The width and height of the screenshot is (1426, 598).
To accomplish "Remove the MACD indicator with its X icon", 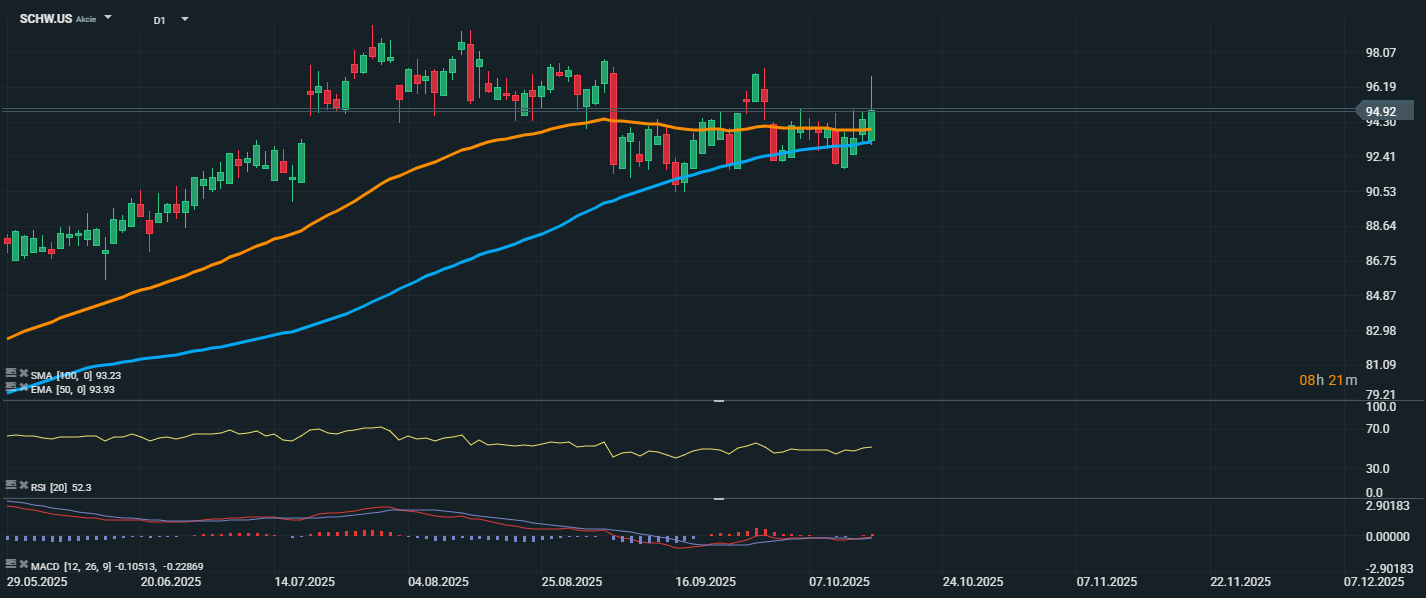I will (x=23, y=565).
